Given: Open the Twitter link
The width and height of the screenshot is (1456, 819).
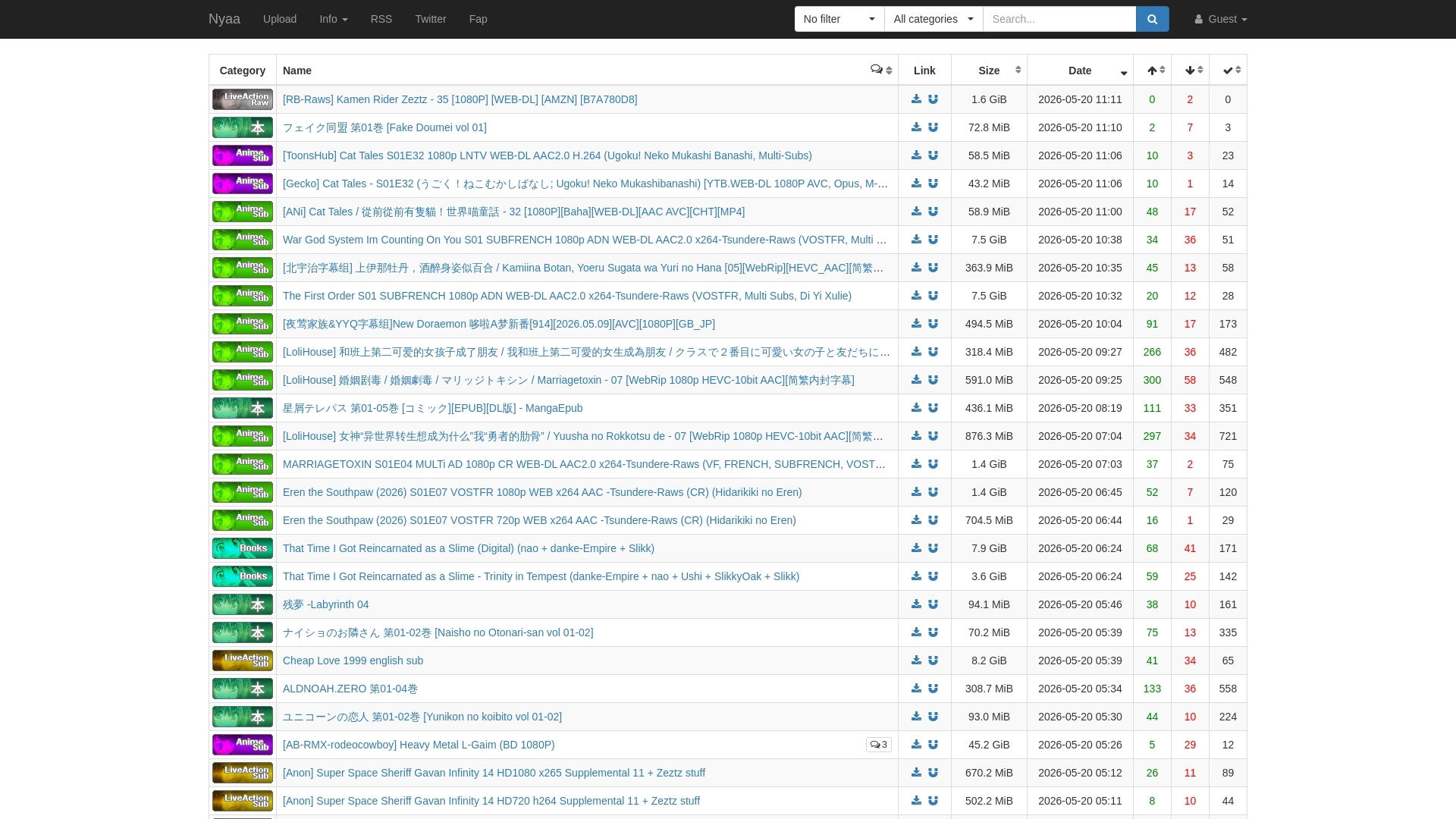Looking at the screenshot, I should pyautogui.click(x=431, y=19).
